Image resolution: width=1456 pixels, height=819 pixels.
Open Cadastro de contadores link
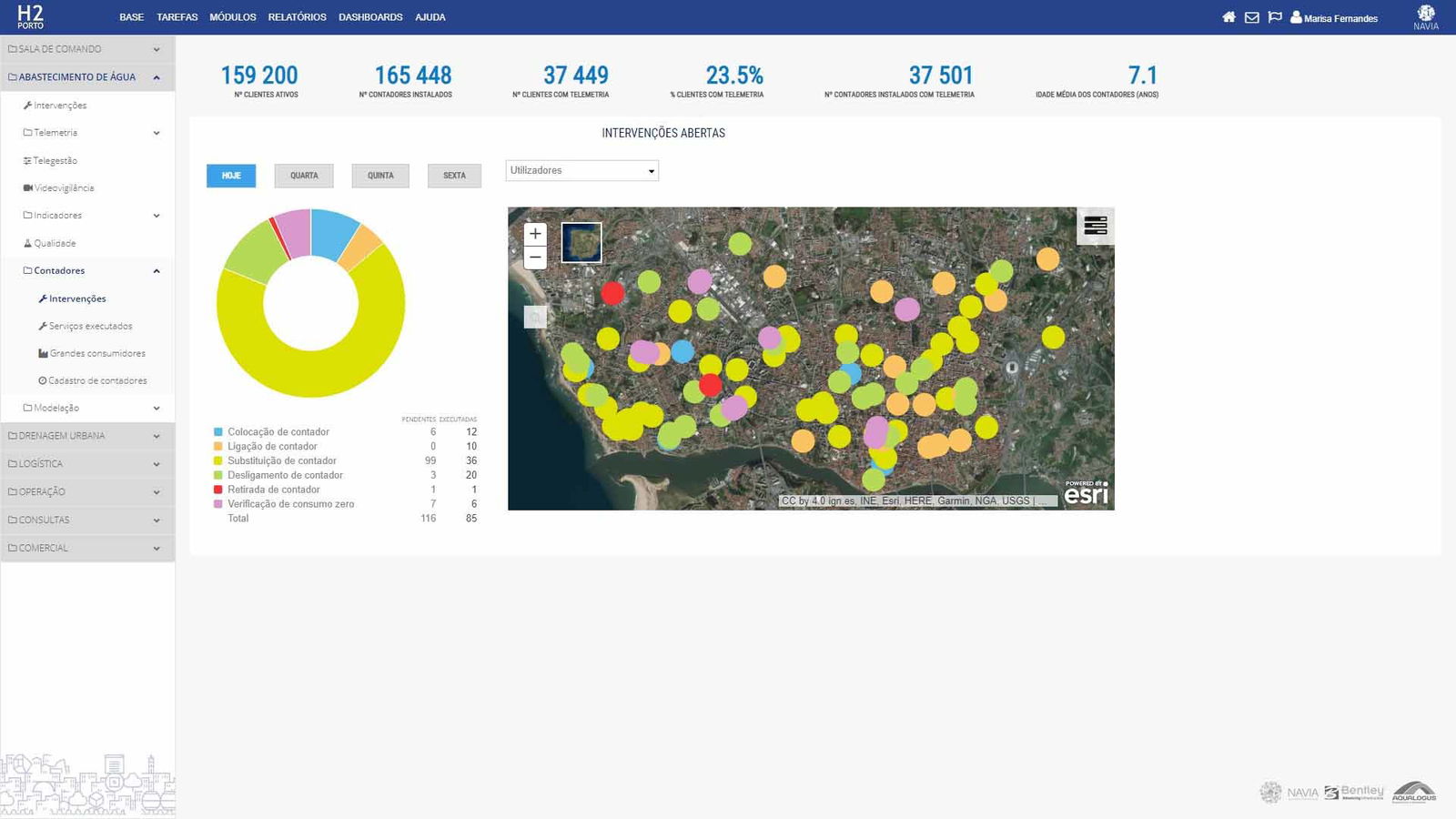[97, 380]
